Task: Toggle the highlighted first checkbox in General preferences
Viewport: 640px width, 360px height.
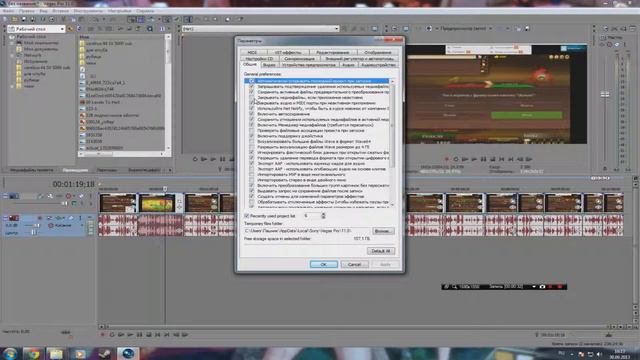Action: [x=251, y=81]
